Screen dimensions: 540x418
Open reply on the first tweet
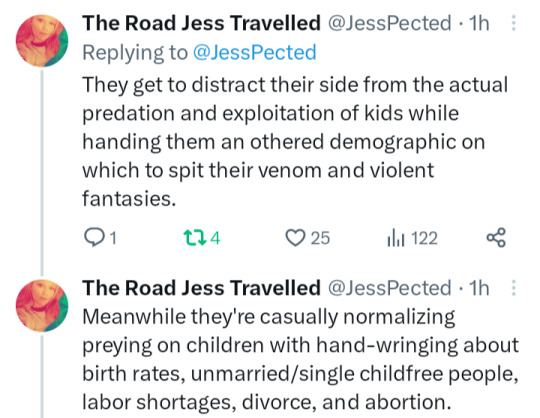(94, 238)
